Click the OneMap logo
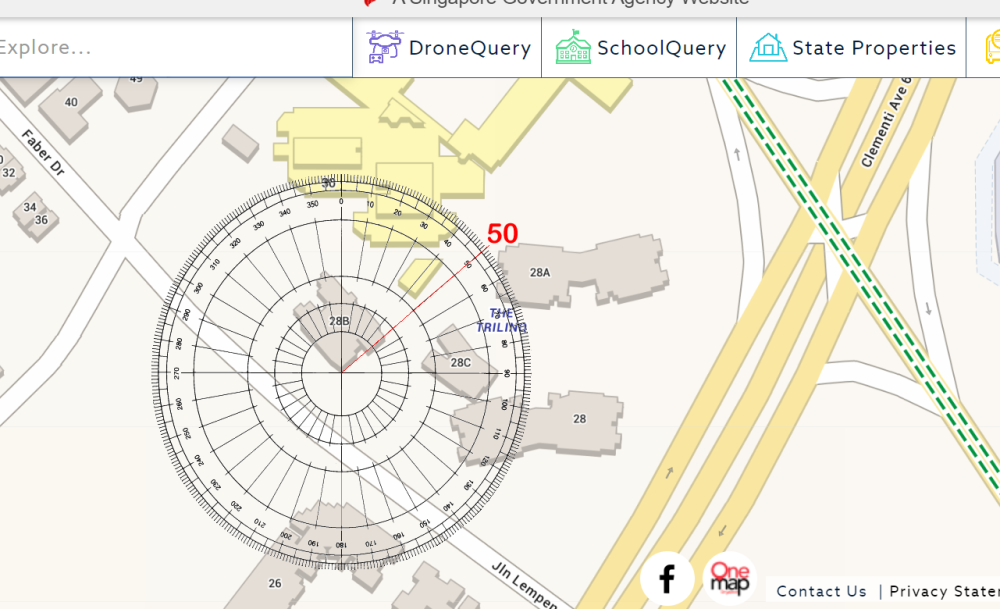Image resolution: width=1000 pixels, height=609 pixels. point(729,578)
